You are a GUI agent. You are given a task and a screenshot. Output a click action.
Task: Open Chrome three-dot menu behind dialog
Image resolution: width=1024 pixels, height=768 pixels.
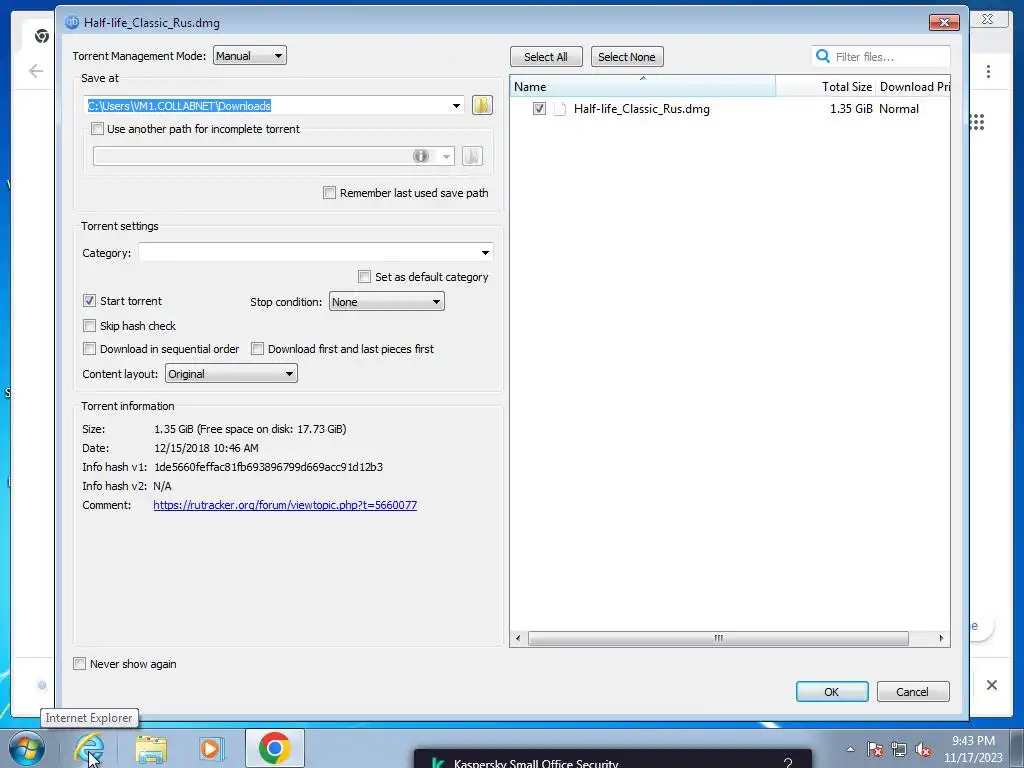[x=988, y=71]
